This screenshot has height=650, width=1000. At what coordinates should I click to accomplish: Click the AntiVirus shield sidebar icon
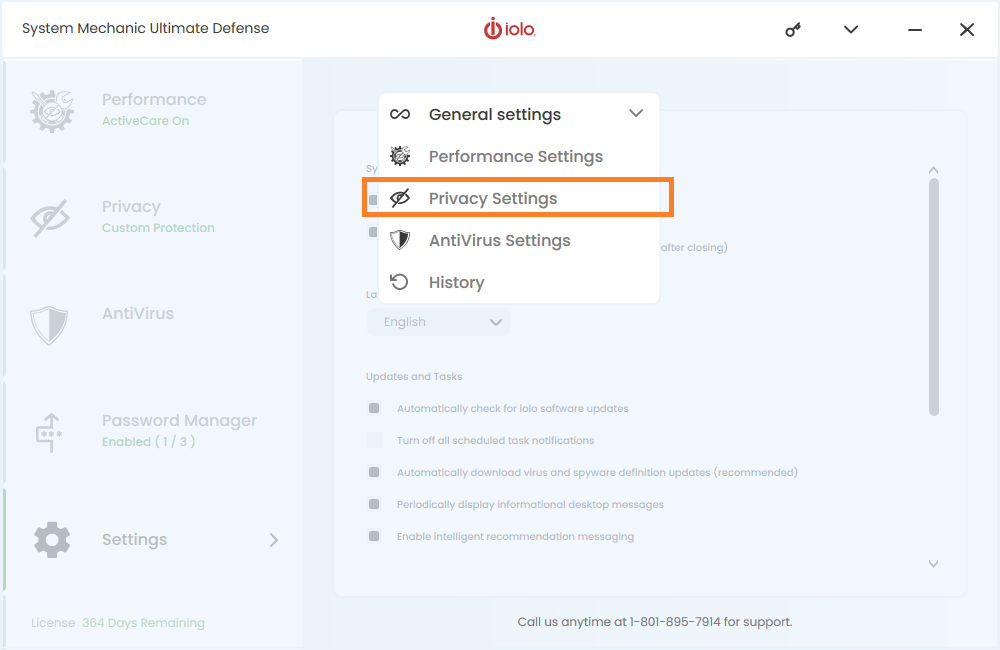[49, 325]
